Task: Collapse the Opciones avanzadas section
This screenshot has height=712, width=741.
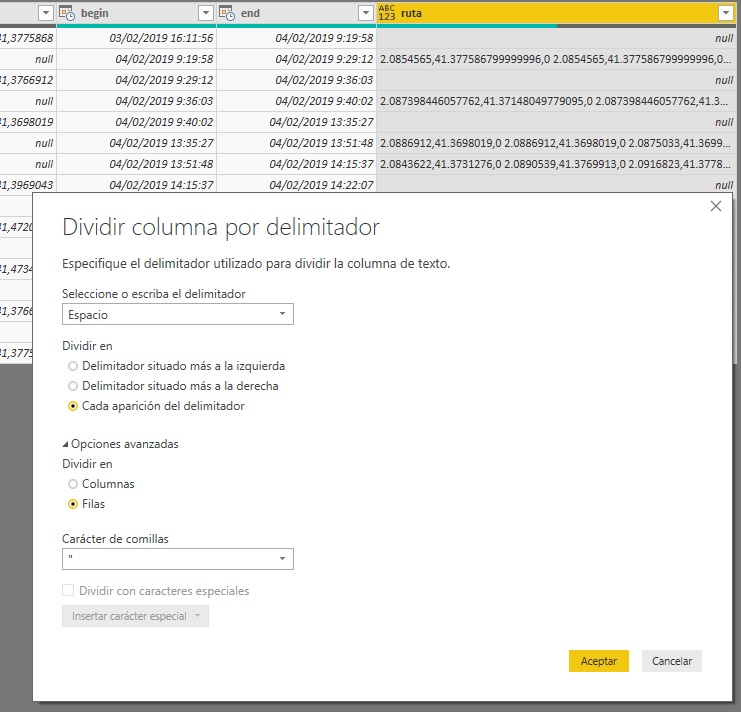Action: coord(66,444)
